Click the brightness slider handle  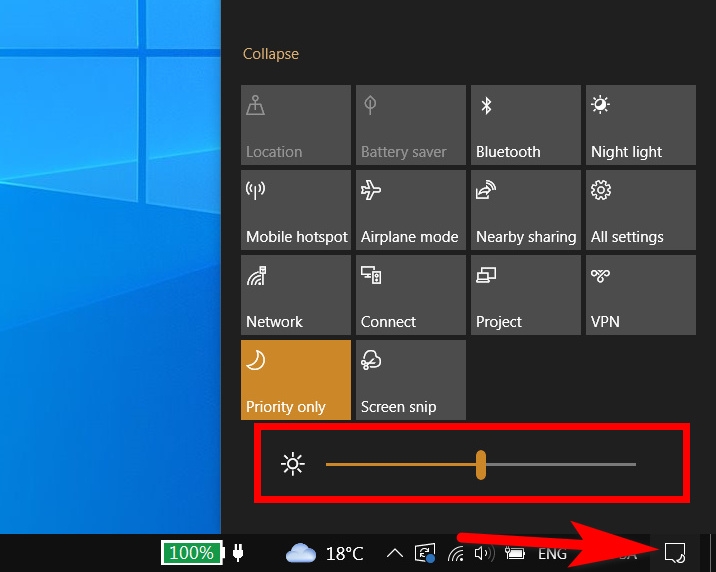coord(480,465)
